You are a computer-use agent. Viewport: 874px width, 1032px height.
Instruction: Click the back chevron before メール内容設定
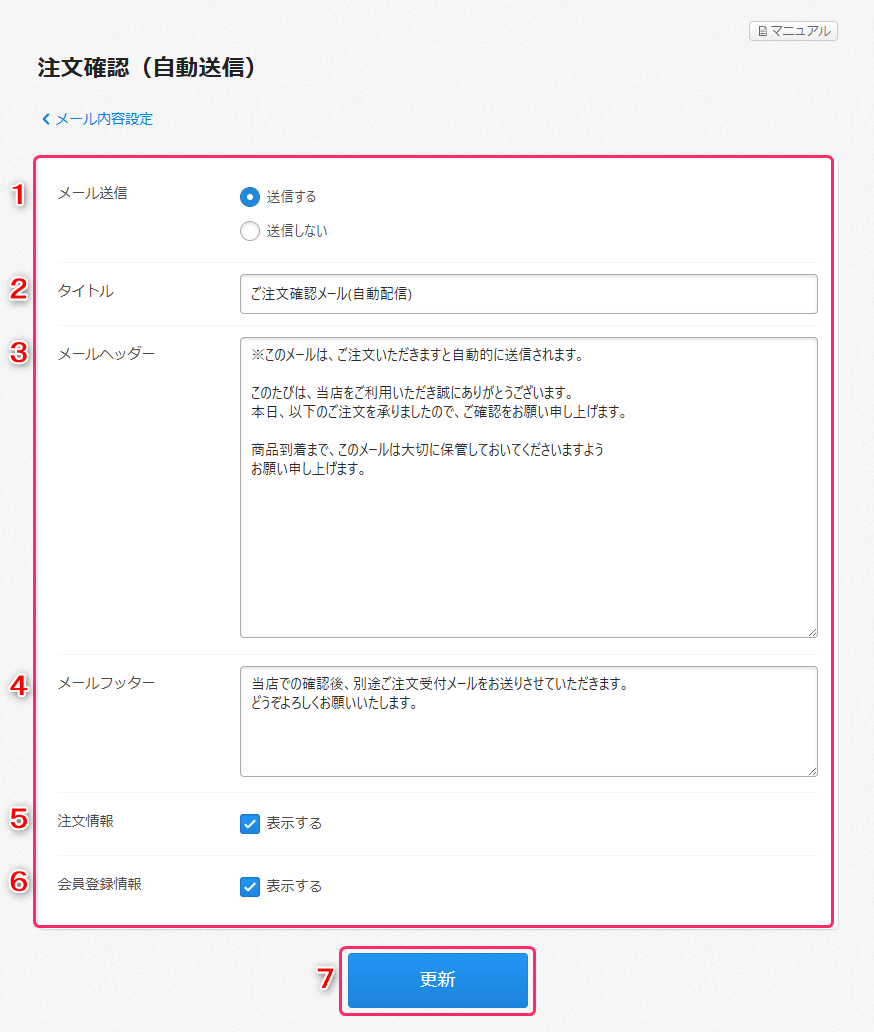pos(46,119)
